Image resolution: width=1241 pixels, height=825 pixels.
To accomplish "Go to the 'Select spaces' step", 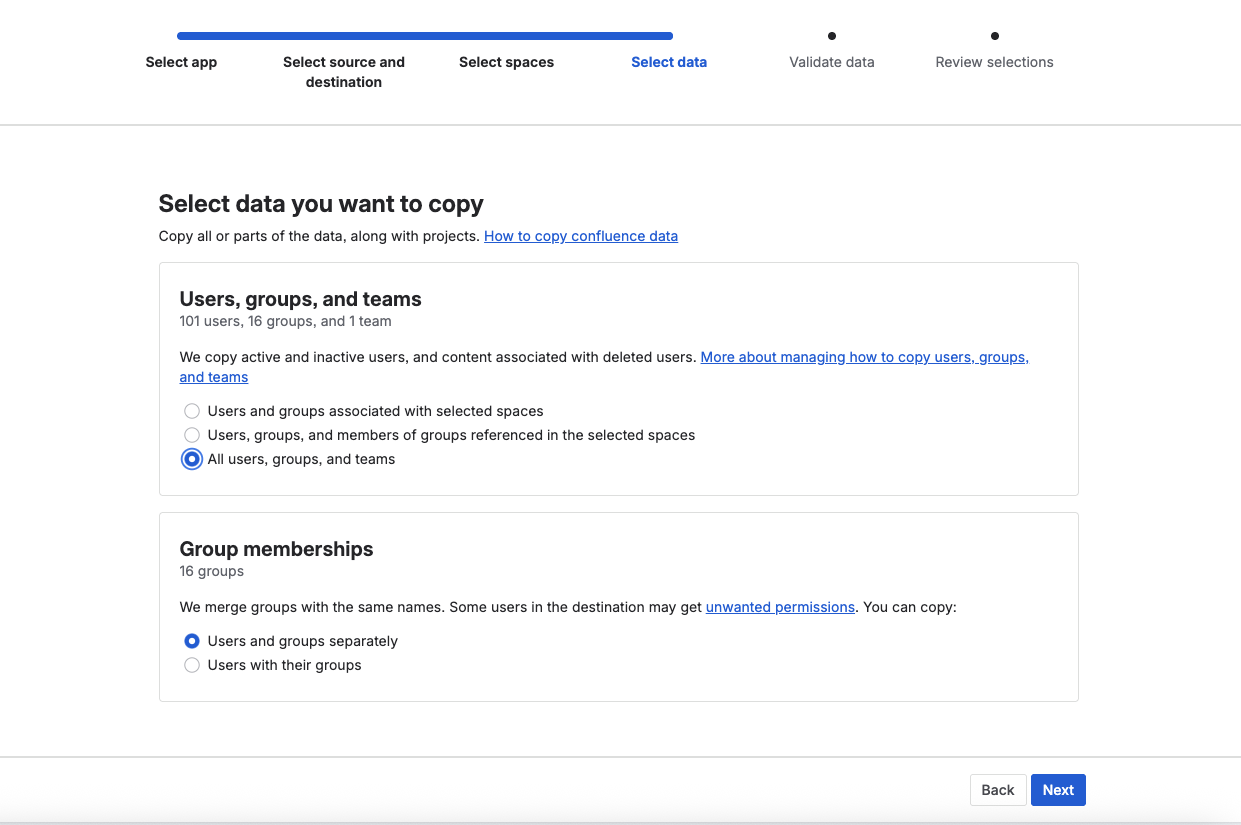I will tap(506, 62).
